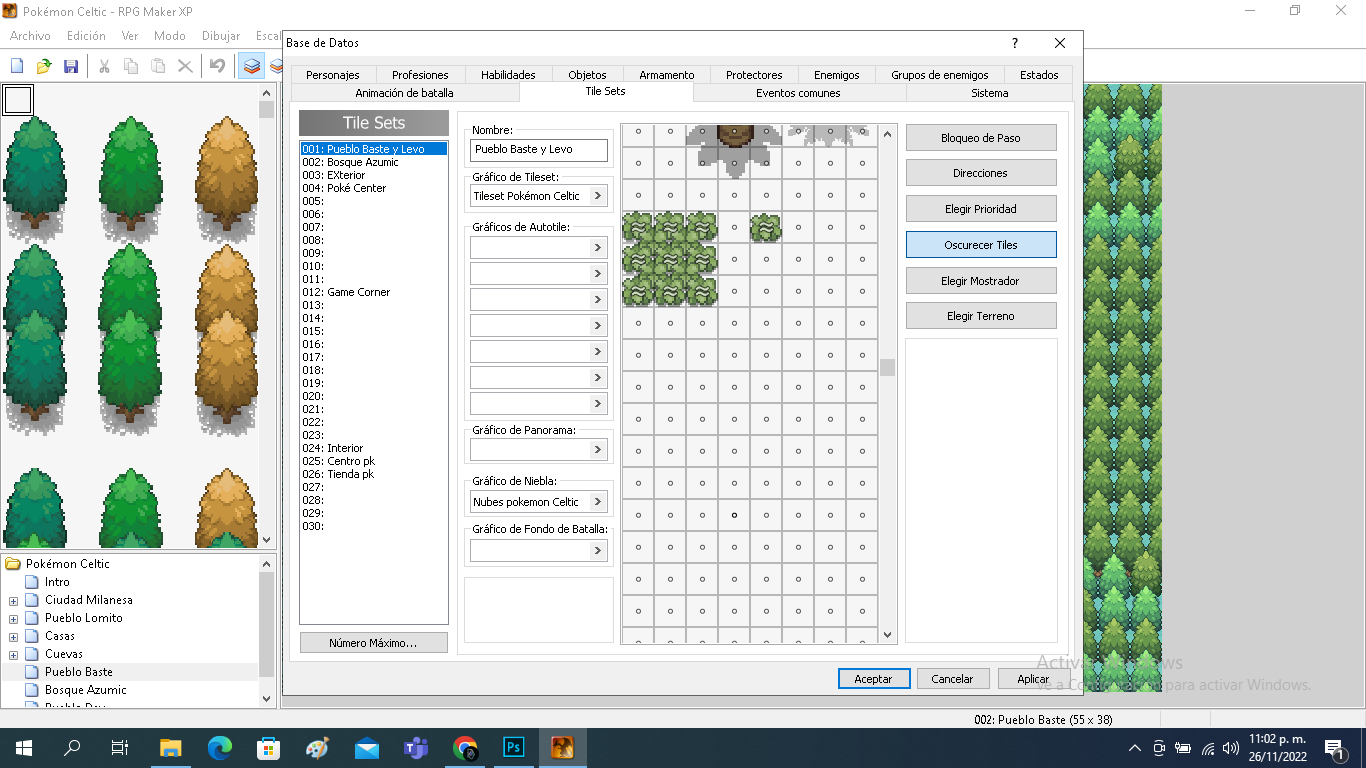Save the project with the floppy icon
The image size is (1366, 768).
tap(71, 66)
